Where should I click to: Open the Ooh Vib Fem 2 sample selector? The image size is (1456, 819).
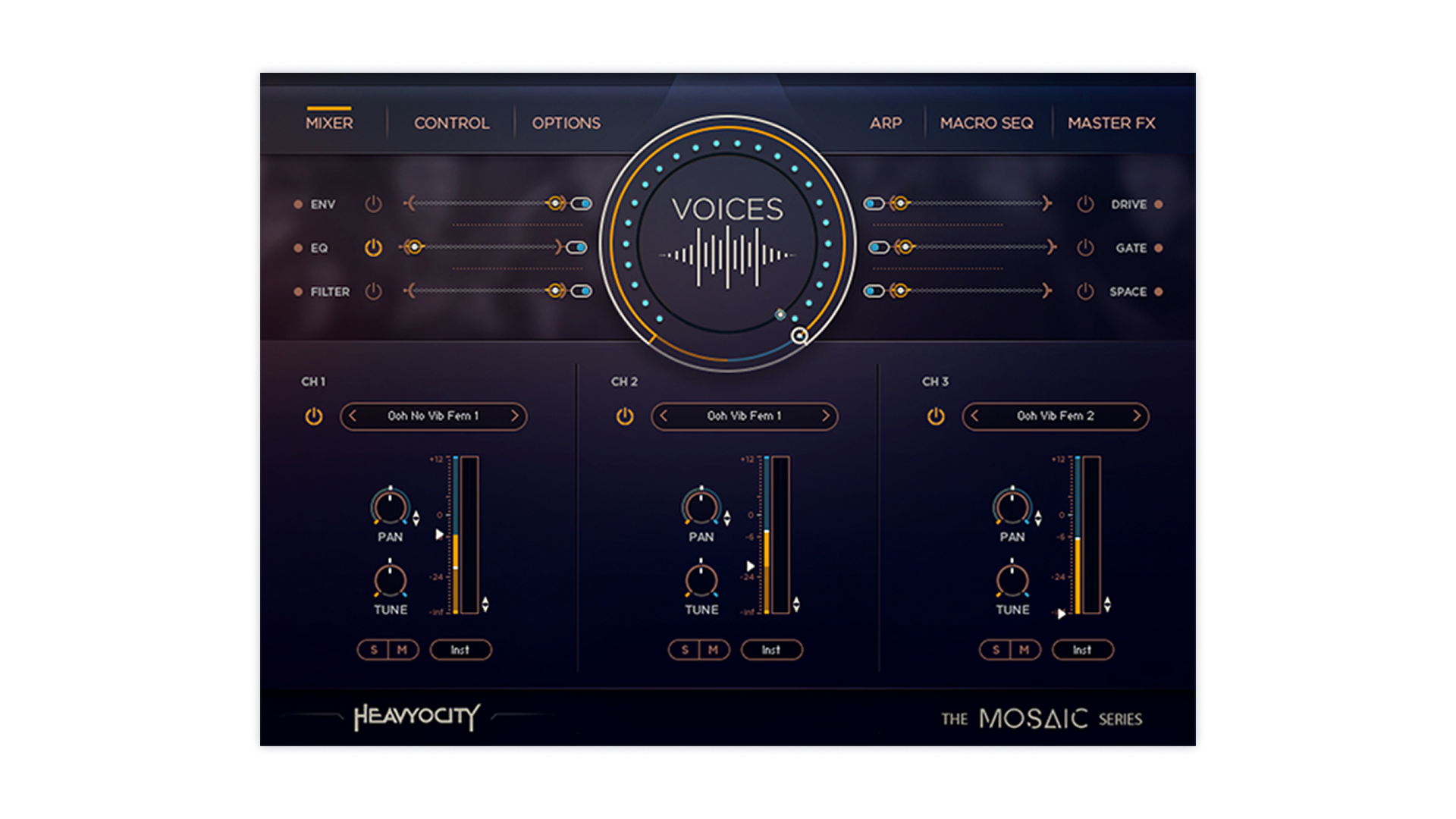1055,416
